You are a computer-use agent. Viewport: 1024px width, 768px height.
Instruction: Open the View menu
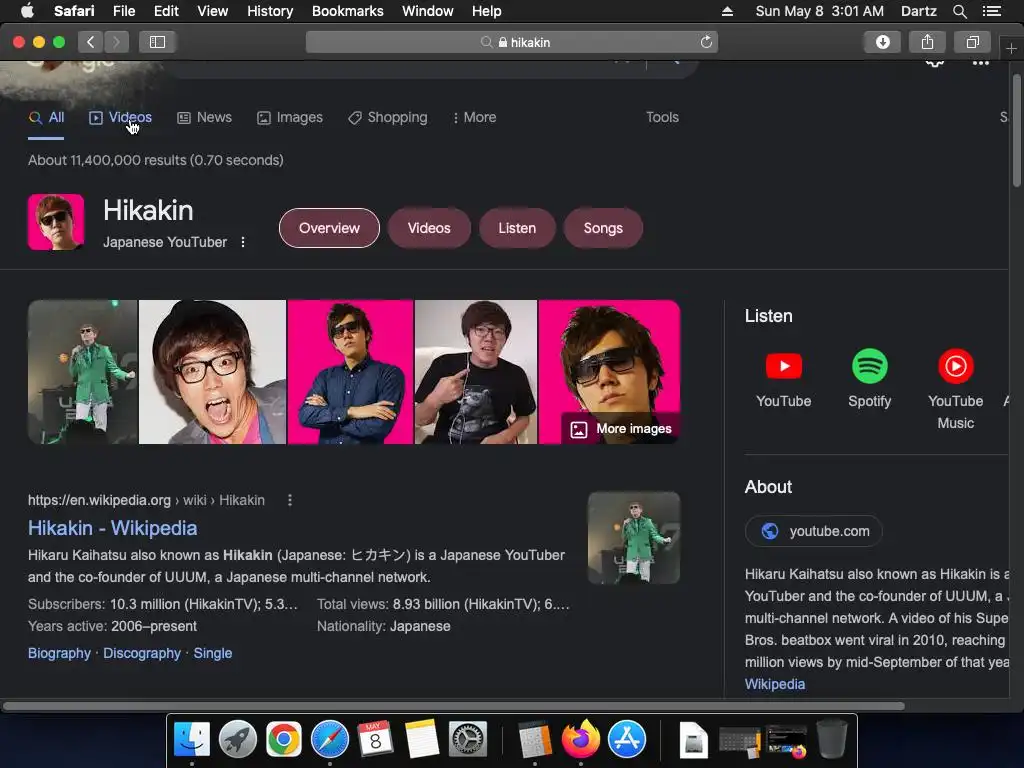[213, 11]
